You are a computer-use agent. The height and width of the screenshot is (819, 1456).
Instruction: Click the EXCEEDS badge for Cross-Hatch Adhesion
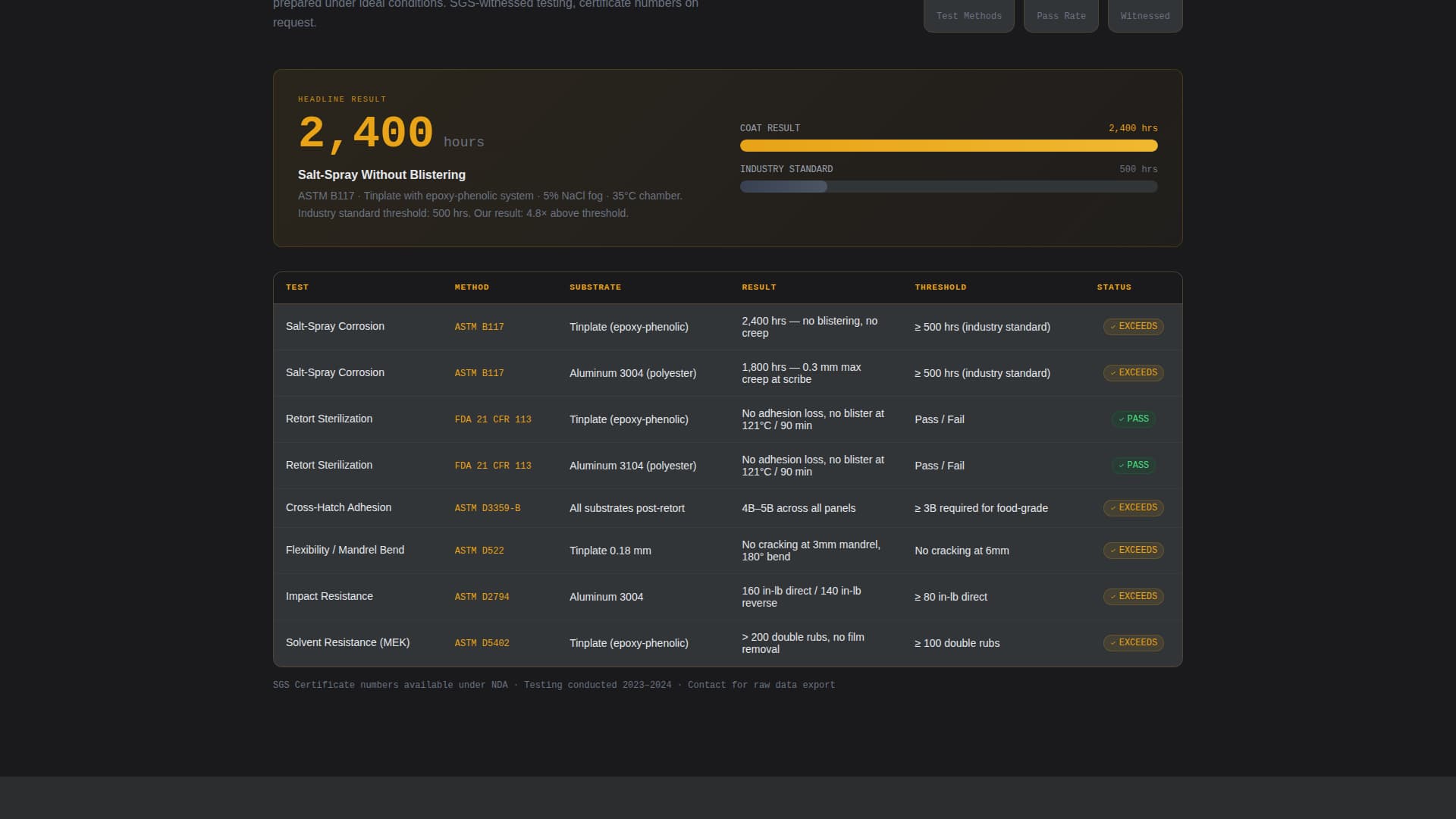pos(1133,507)
